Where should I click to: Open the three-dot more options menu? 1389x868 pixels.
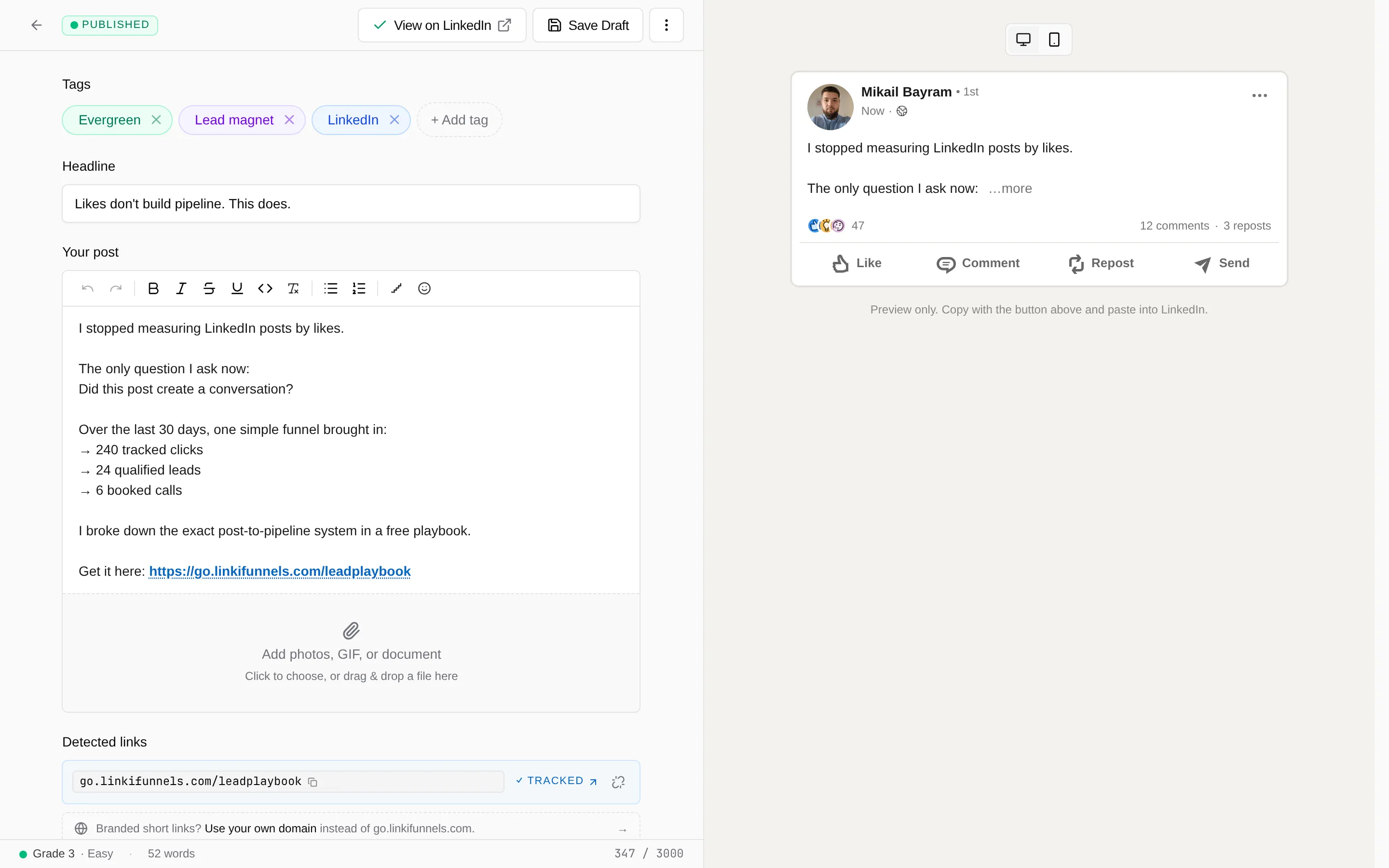tap(667, 25)
